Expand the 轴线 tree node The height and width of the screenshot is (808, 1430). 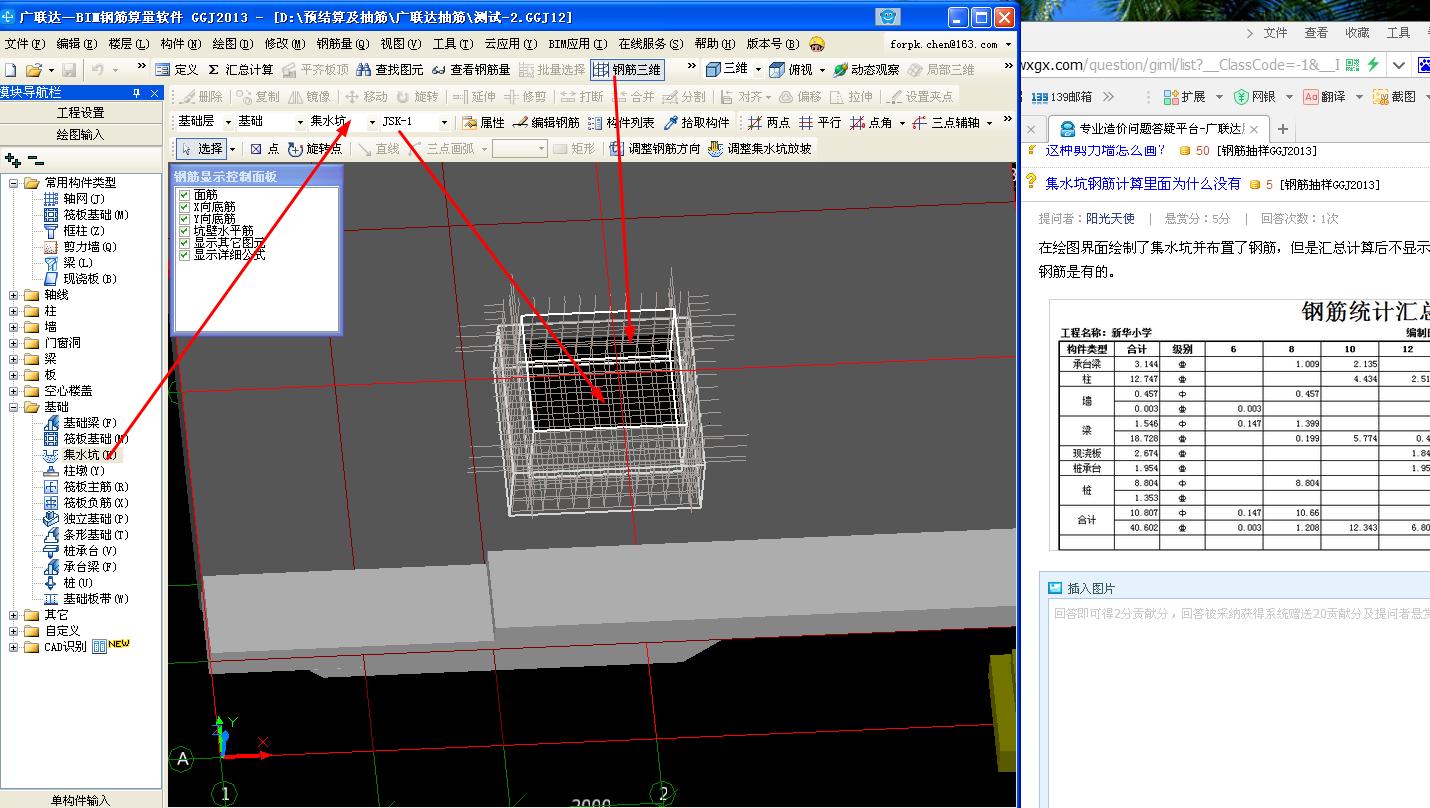pyautogui.click(x=14, y=295)
